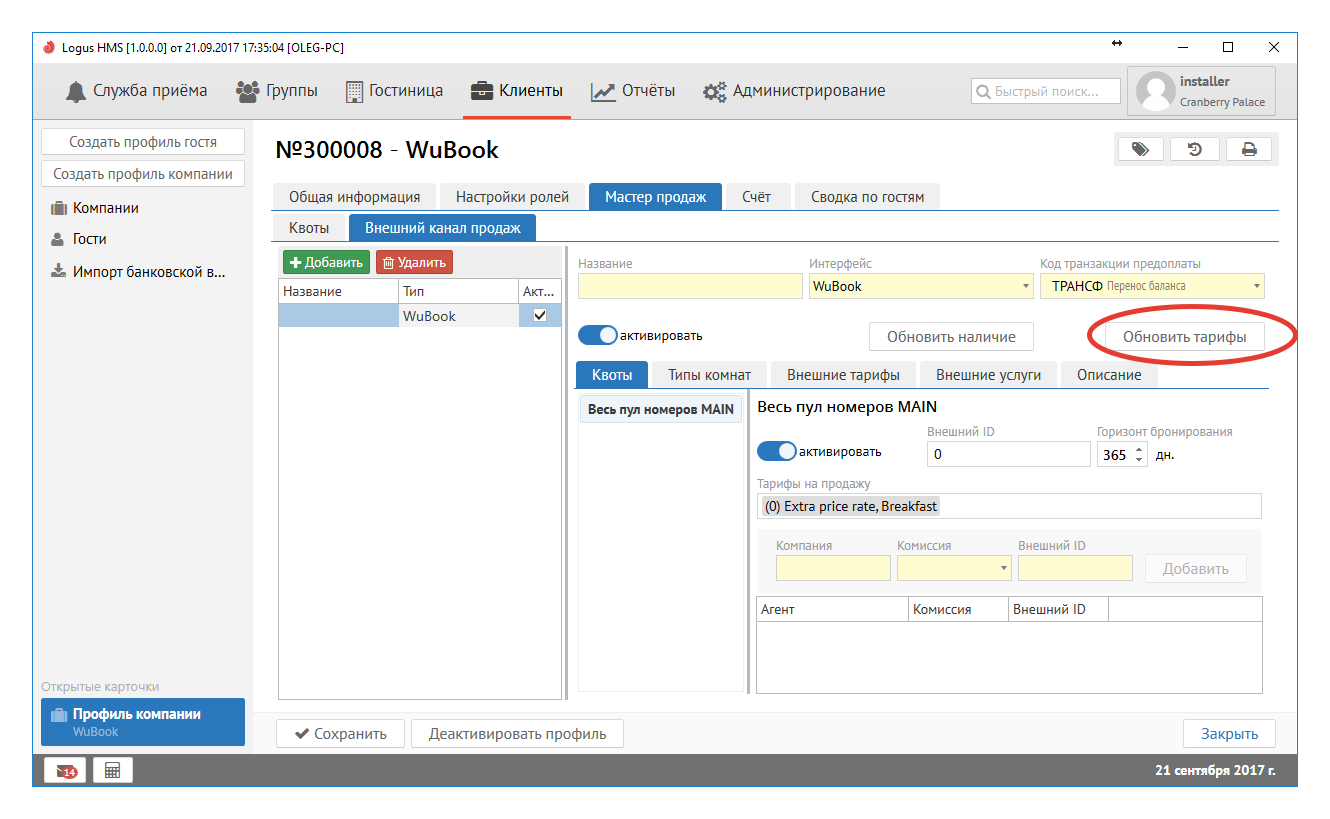Select Квоты tab beside Типы комнат
The height and width of the screenshot is (819, 1330).
[x=612, y=375]
